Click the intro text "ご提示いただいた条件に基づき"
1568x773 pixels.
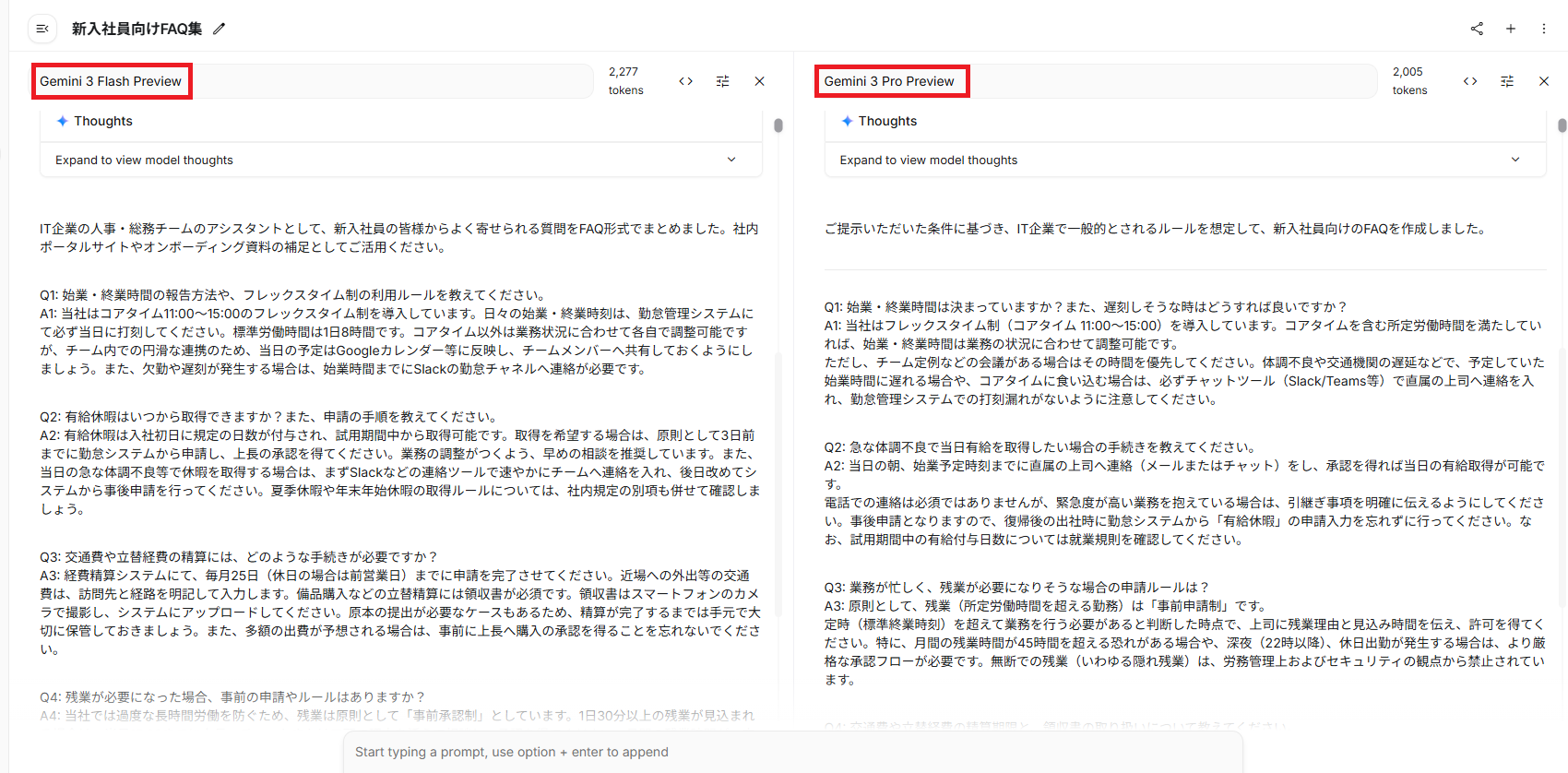point(1155,229)
